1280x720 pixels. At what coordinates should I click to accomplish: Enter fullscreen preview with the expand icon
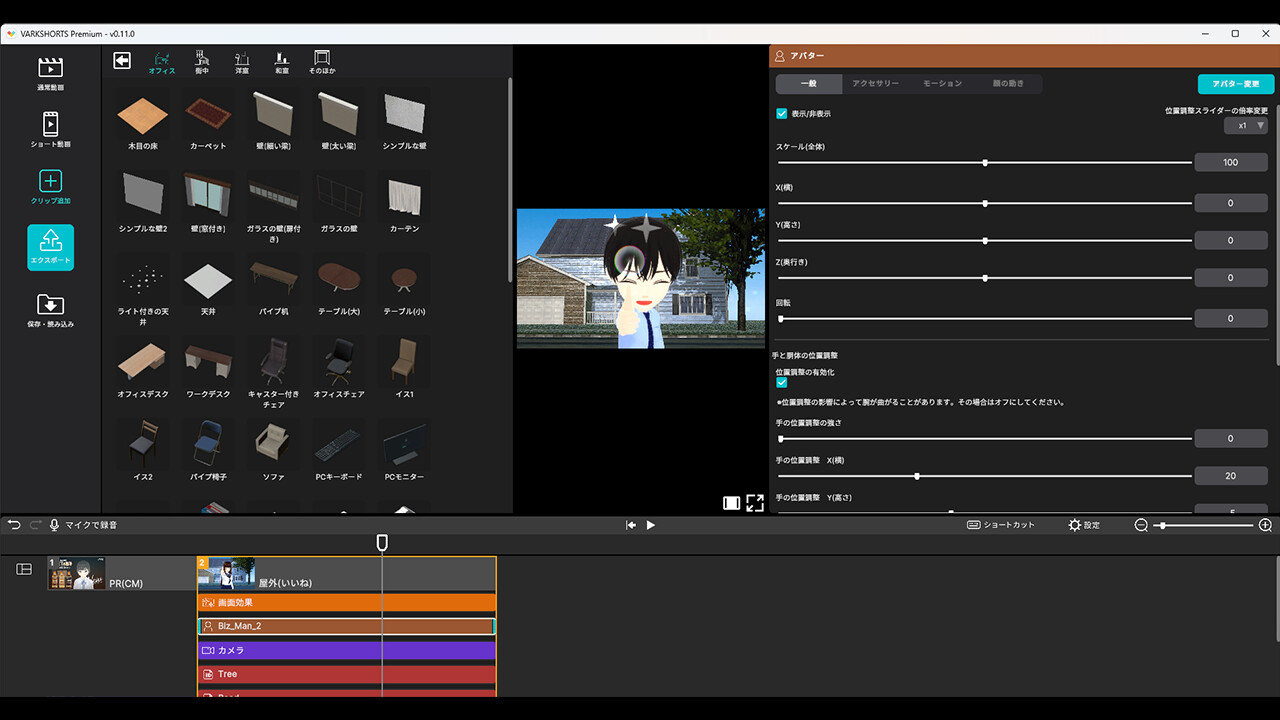click(755, 503)
